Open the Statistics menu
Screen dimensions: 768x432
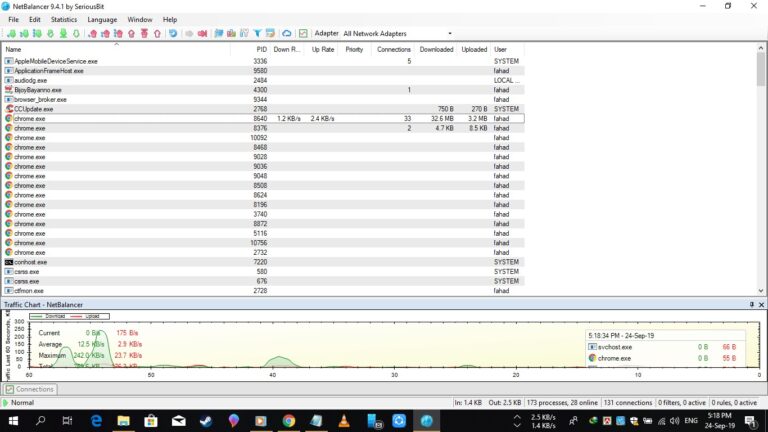[x=64, y=20]
